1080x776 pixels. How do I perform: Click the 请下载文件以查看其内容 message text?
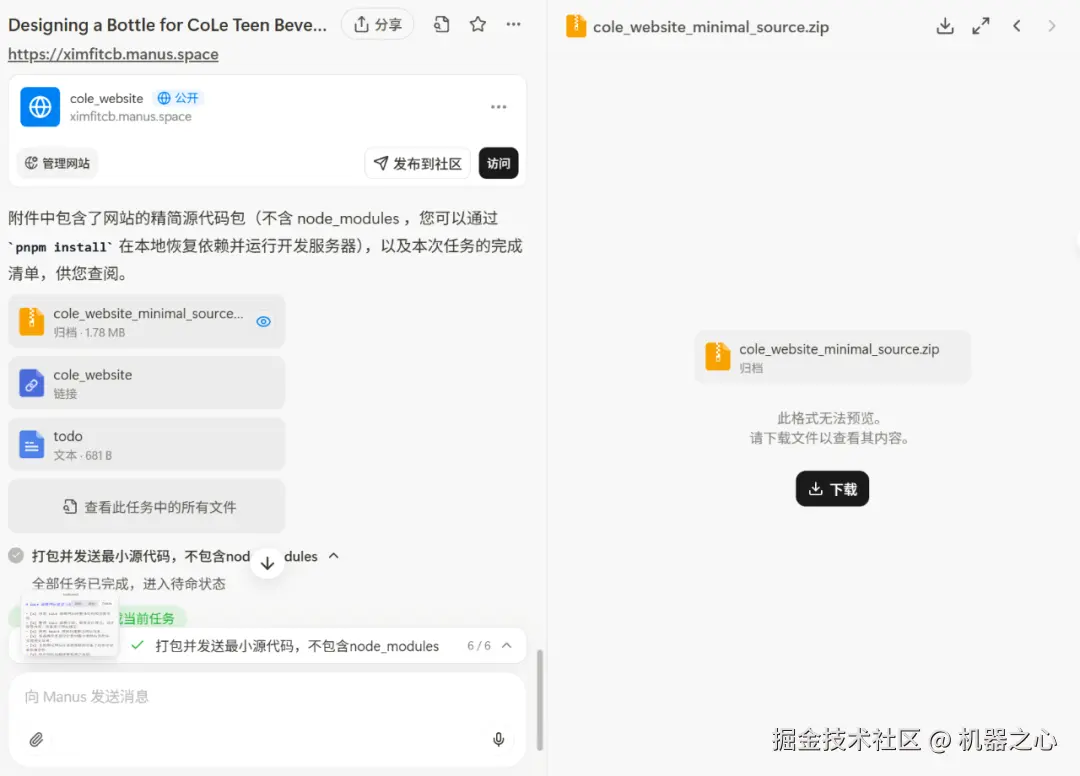coord(829,438)
